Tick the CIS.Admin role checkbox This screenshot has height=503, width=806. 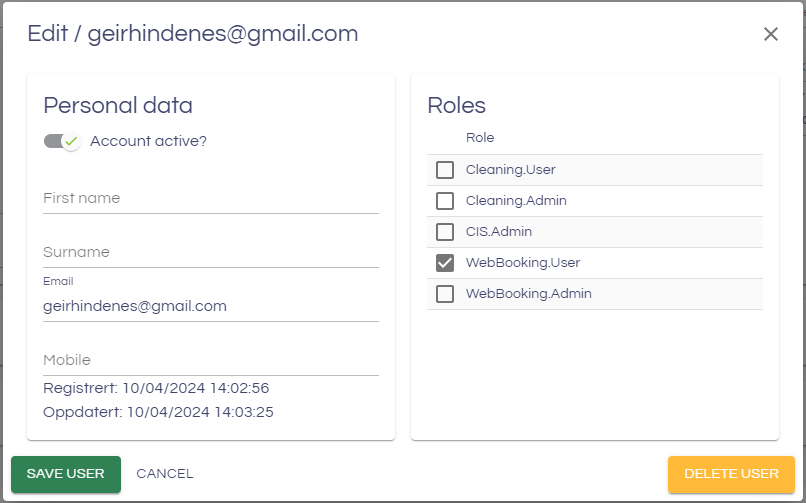(x=445, y=232)
